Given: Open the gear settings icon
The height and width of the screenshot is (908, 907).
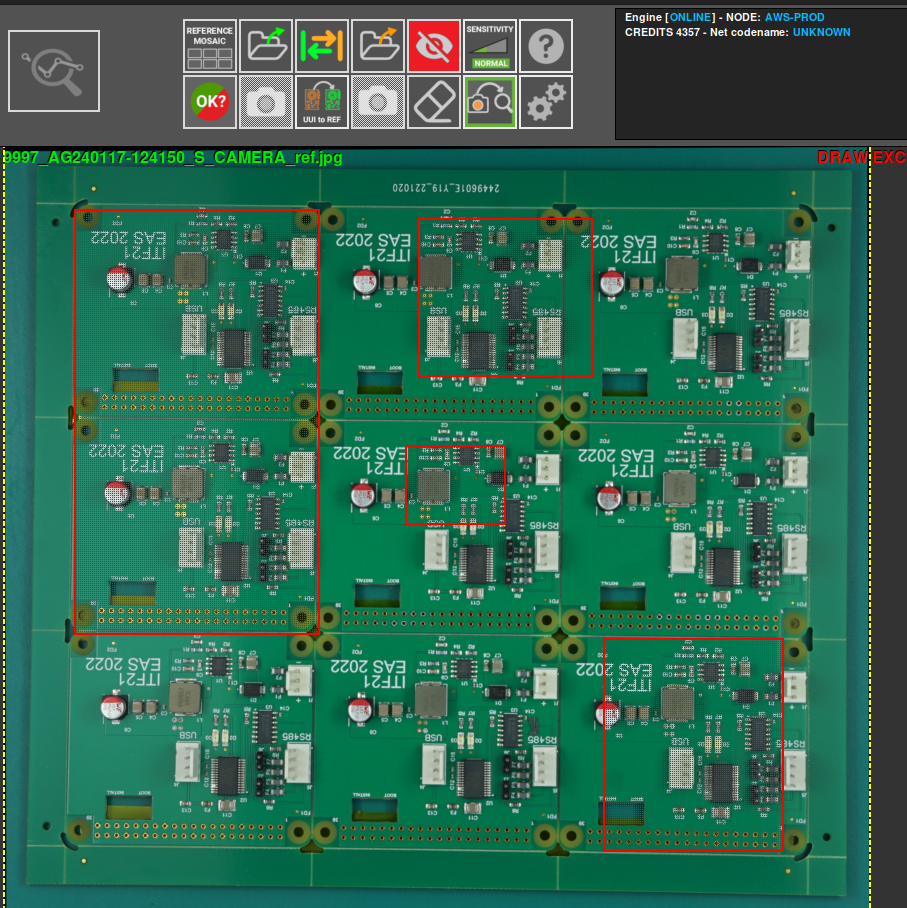Looking at the screenshot, I should click(545, 101).
